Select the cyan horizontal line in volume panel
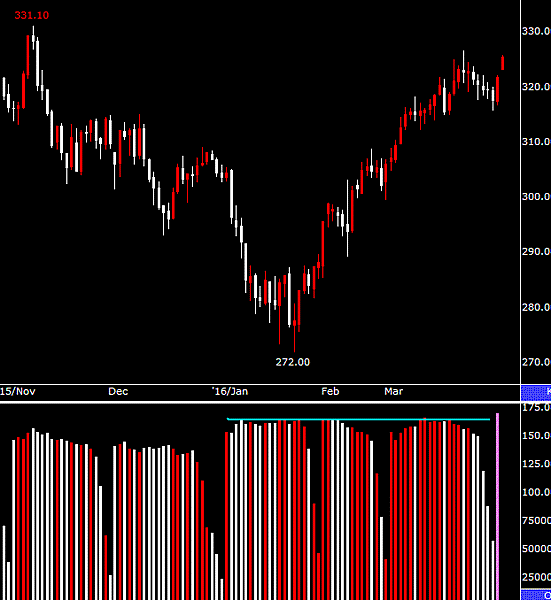 click(359, 419)
